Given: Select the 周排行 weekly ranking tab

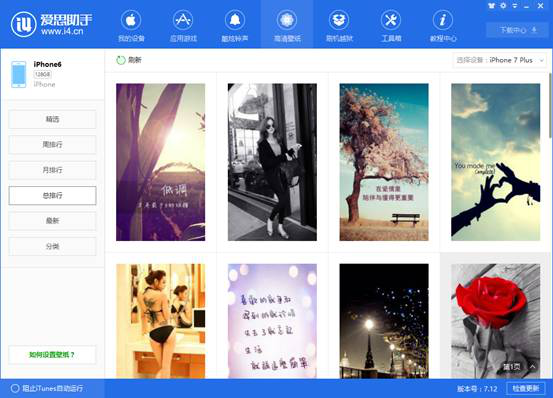Looking at the screenshot, I should tap(52, 145).
